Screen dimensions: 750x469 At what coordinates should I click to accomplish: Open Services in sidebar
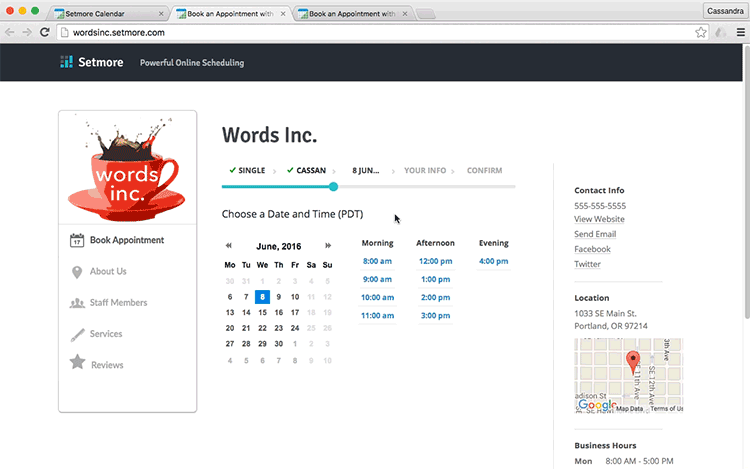(106, 334)
